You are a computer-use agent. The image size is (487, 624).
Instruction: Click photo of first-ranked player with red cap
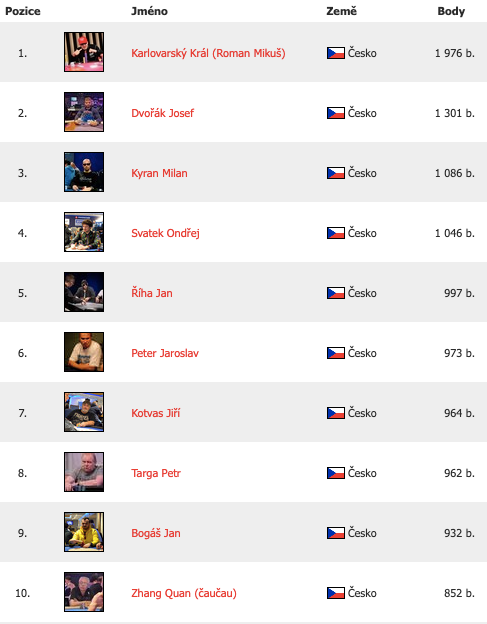pos(84,52)
